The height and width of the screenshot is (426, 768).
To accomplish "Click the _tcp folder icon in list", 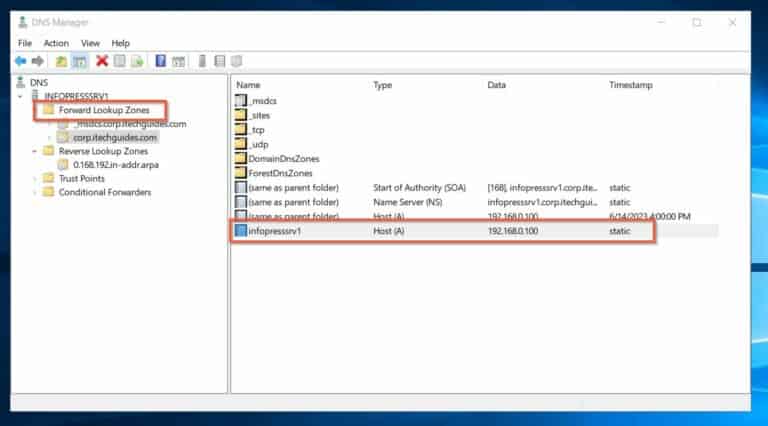I will [240, 130].
